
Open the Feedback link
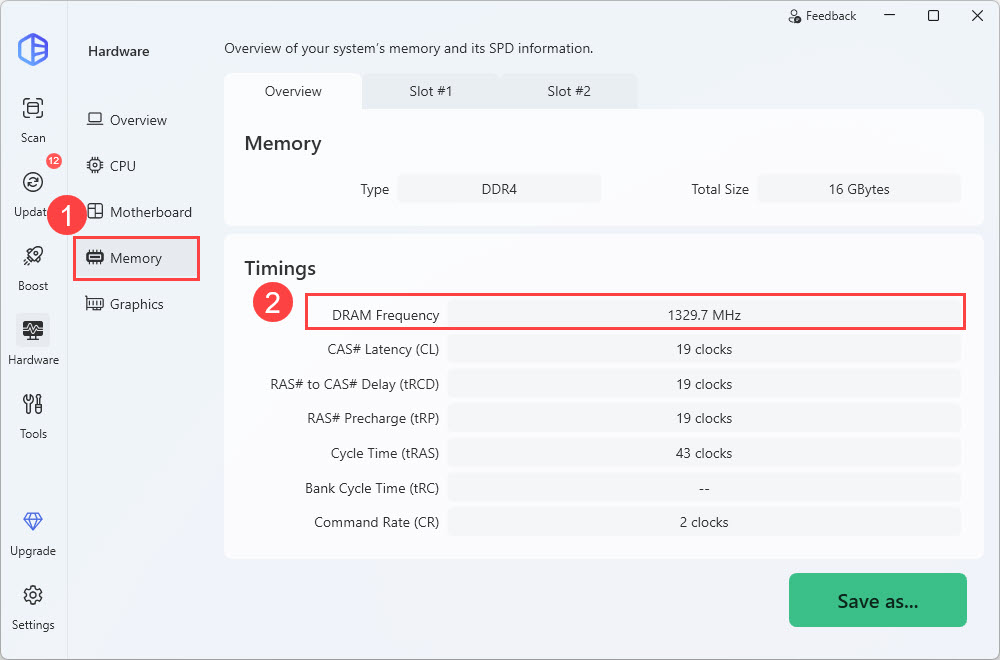point(822,16)
